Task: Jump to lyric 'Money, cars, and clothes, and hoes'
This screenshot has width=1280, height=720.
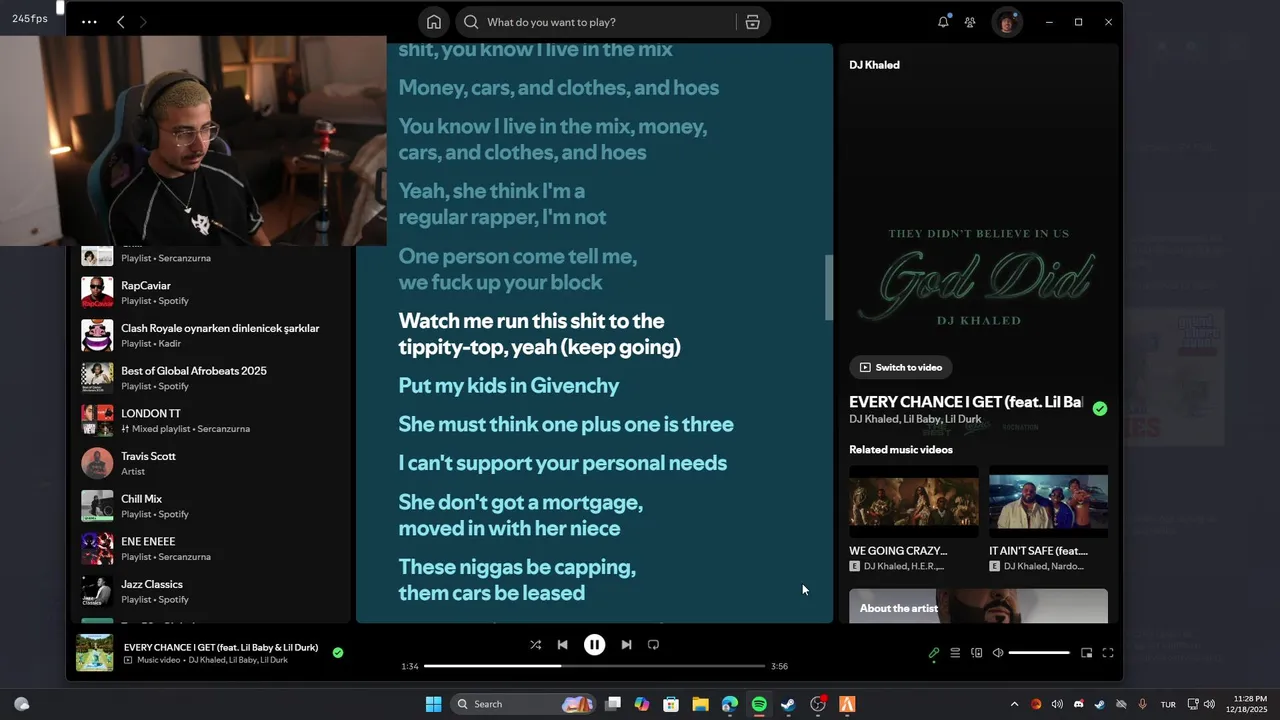Action: coord(559,87)
